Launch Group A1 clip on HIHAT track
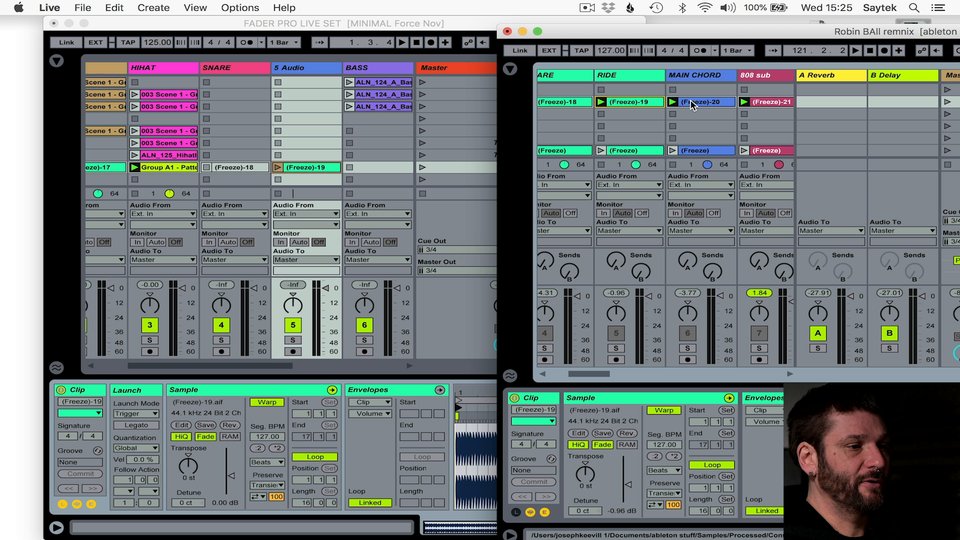Image resolution: width=960 pixels, height=540 pixels. 135,167
